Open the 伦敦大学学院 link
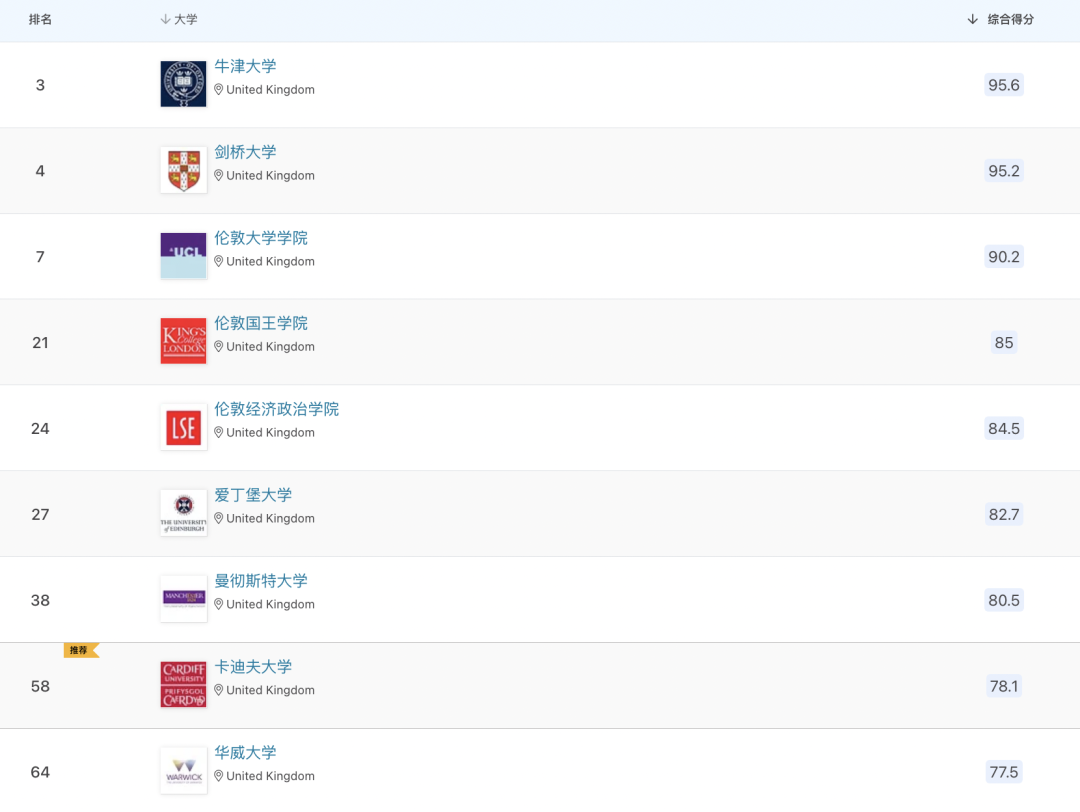This screenshot has width=1080, height=812. [261, 238]
